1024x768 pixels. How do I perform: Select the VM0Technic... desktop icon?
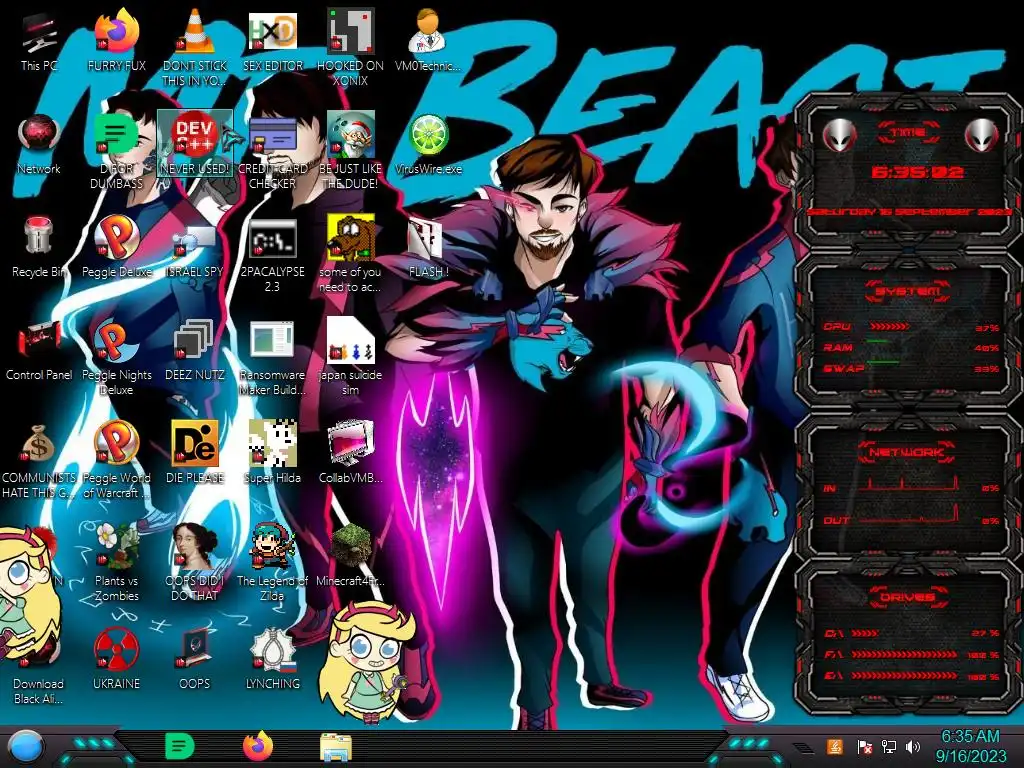pos(427,40)
